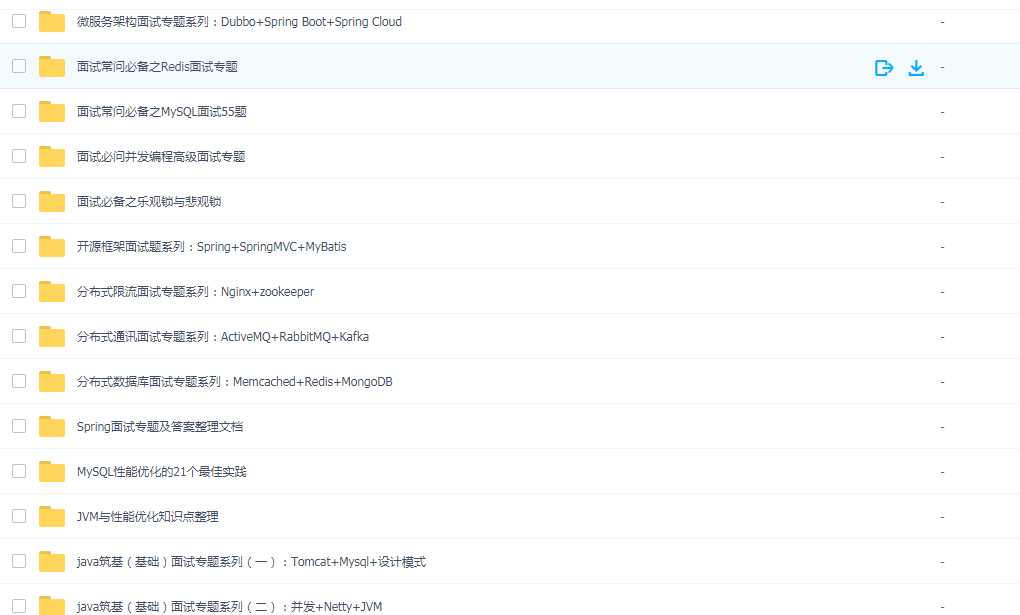Click folder icon for 面试常问必备之Redis面试专题
Viewport: 1020px width, 615px height.
pyautogui.click(x=52, y=66)
